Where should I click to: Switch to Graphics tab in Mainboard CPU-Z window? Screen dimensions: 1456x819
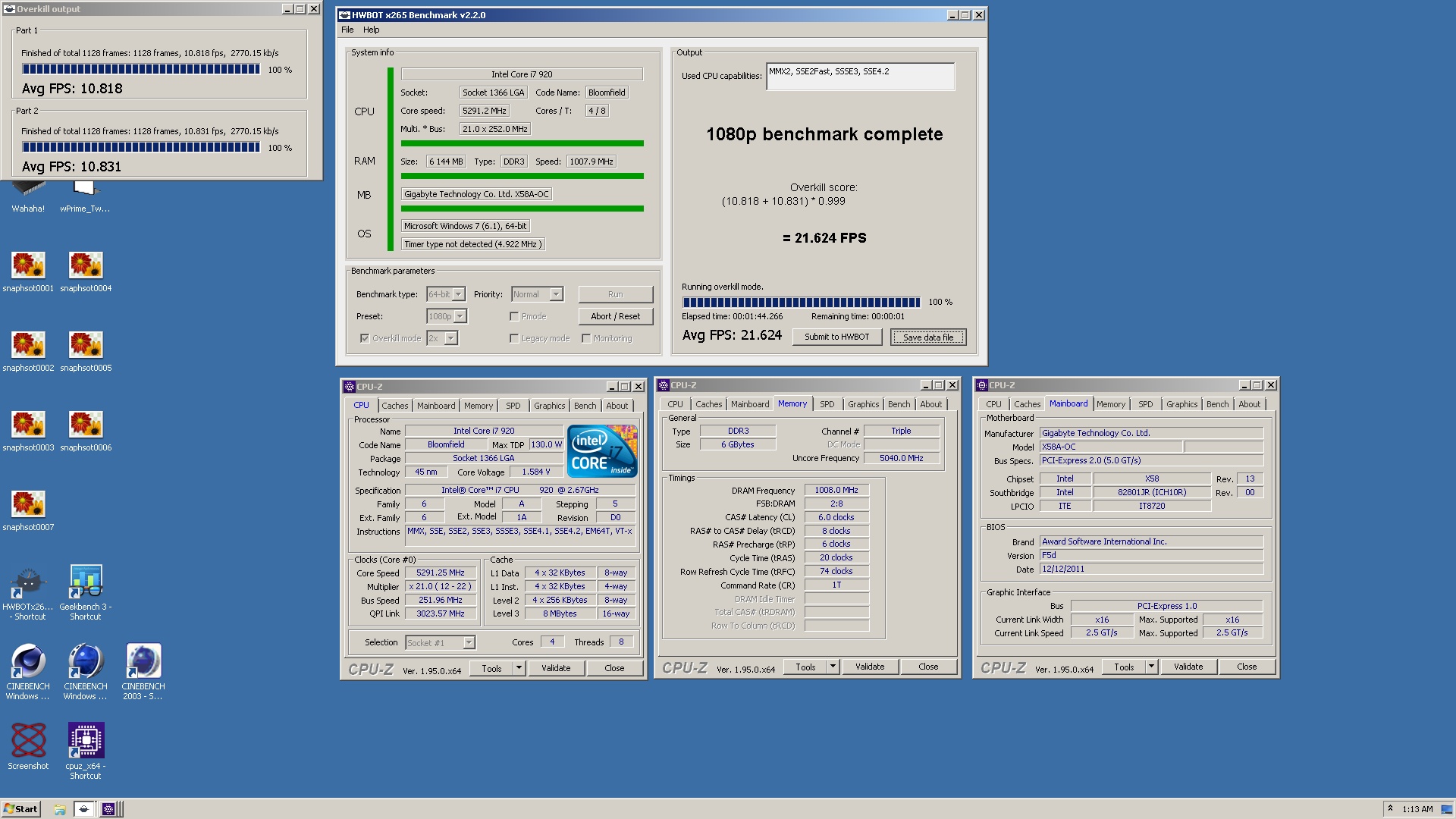click(1181, 404)
